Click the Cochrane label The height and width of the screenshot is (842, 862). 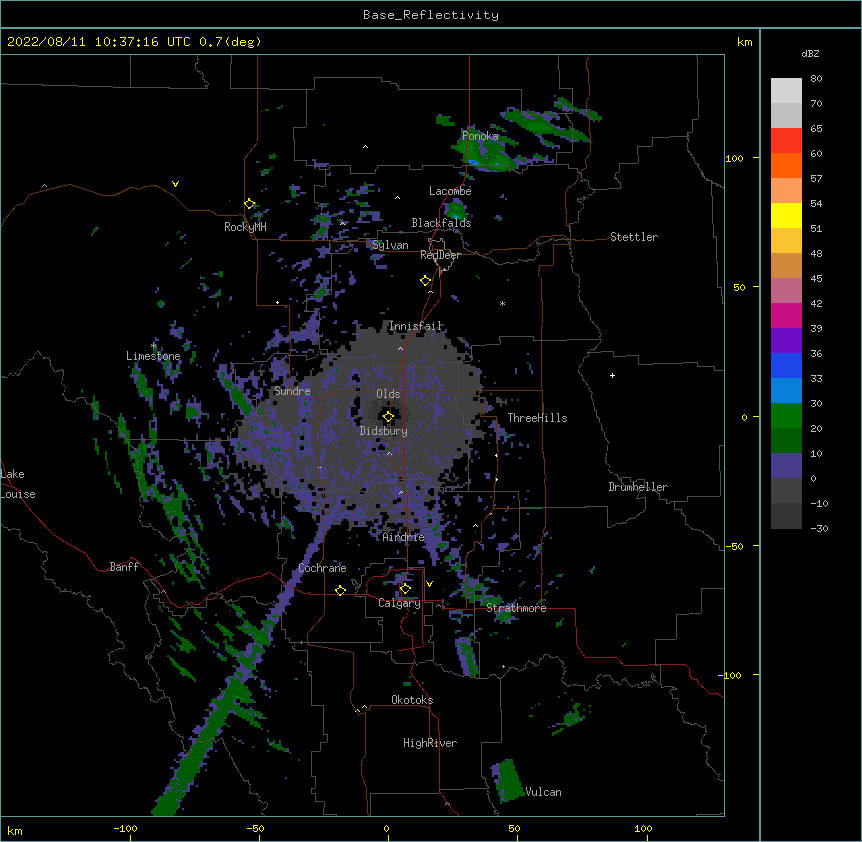click(x=322, y=568)
